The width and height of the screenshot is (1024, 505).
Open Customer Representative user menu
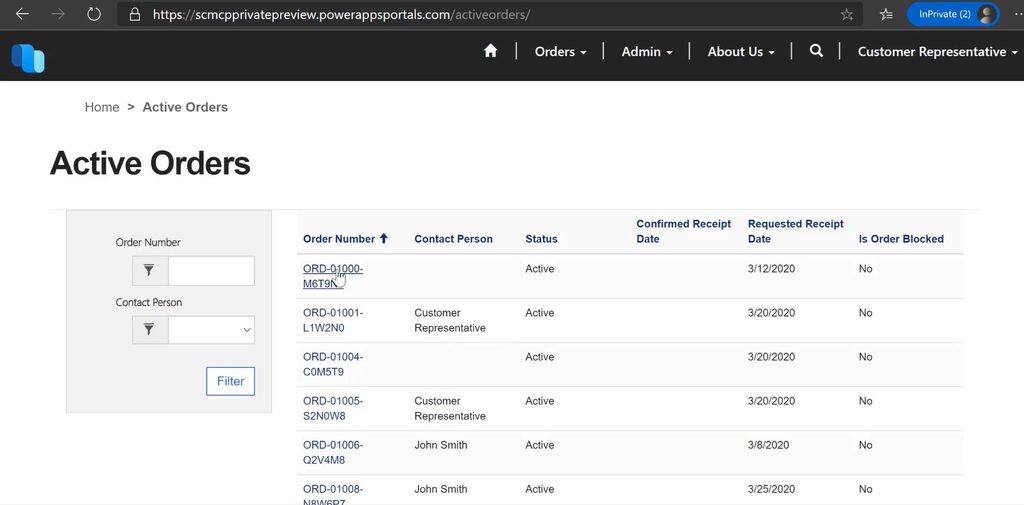[937, 52]
